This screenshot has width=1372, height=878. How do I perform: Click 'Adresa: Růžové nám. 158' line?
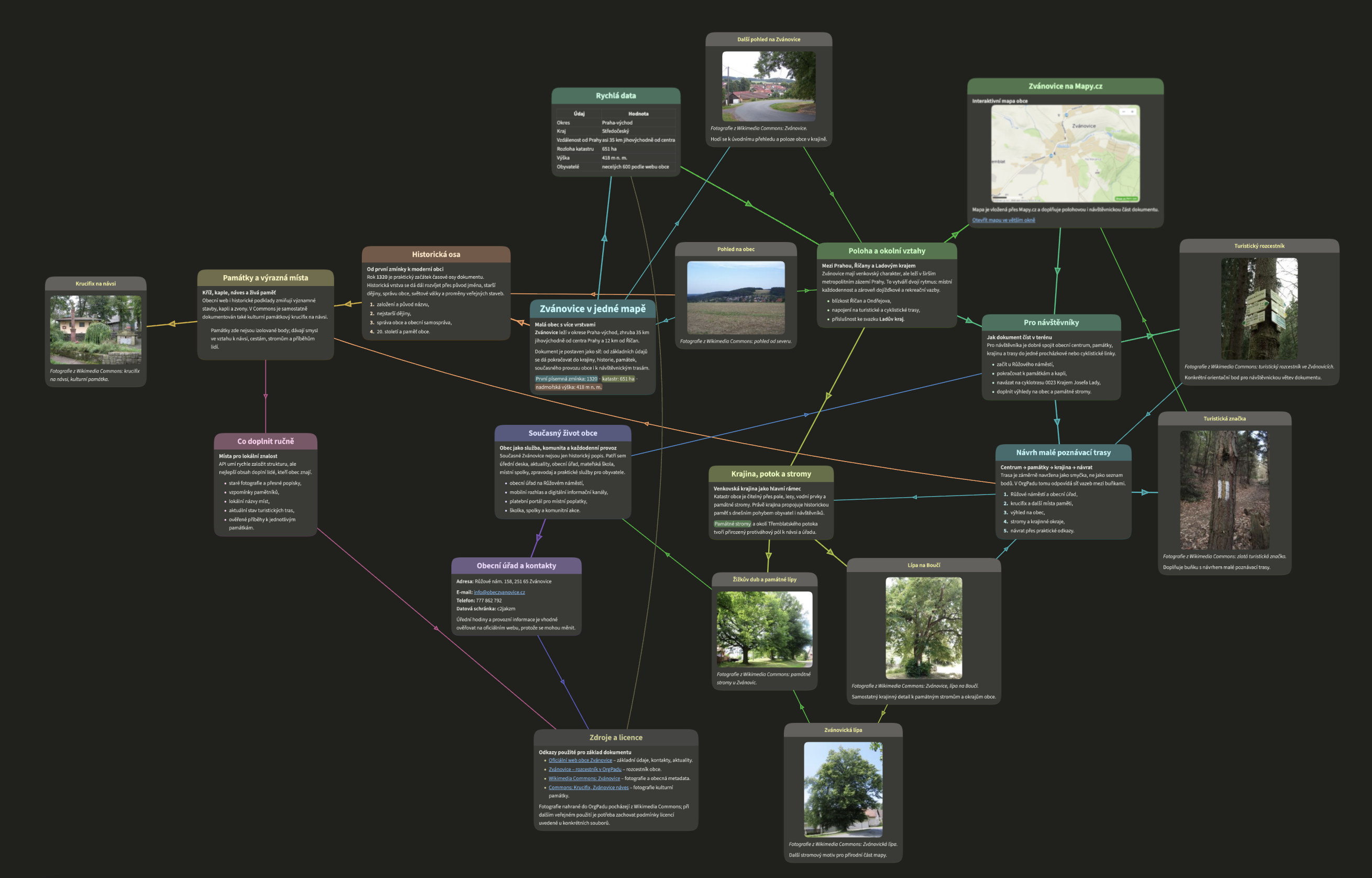click(x=504, y=581)
